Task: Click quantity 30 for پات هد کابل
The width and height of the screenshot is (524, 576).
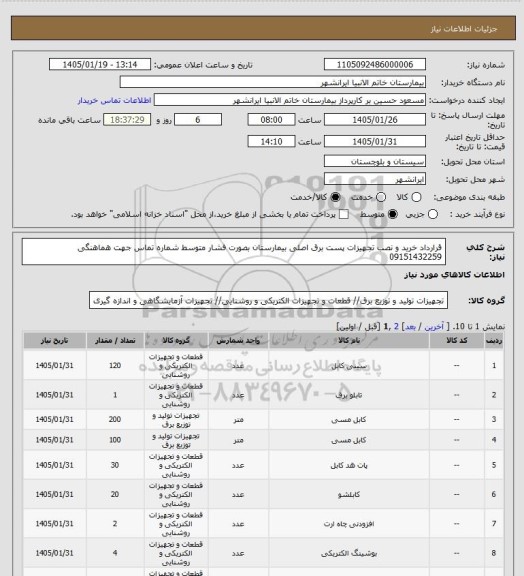Action: point(115,465)
